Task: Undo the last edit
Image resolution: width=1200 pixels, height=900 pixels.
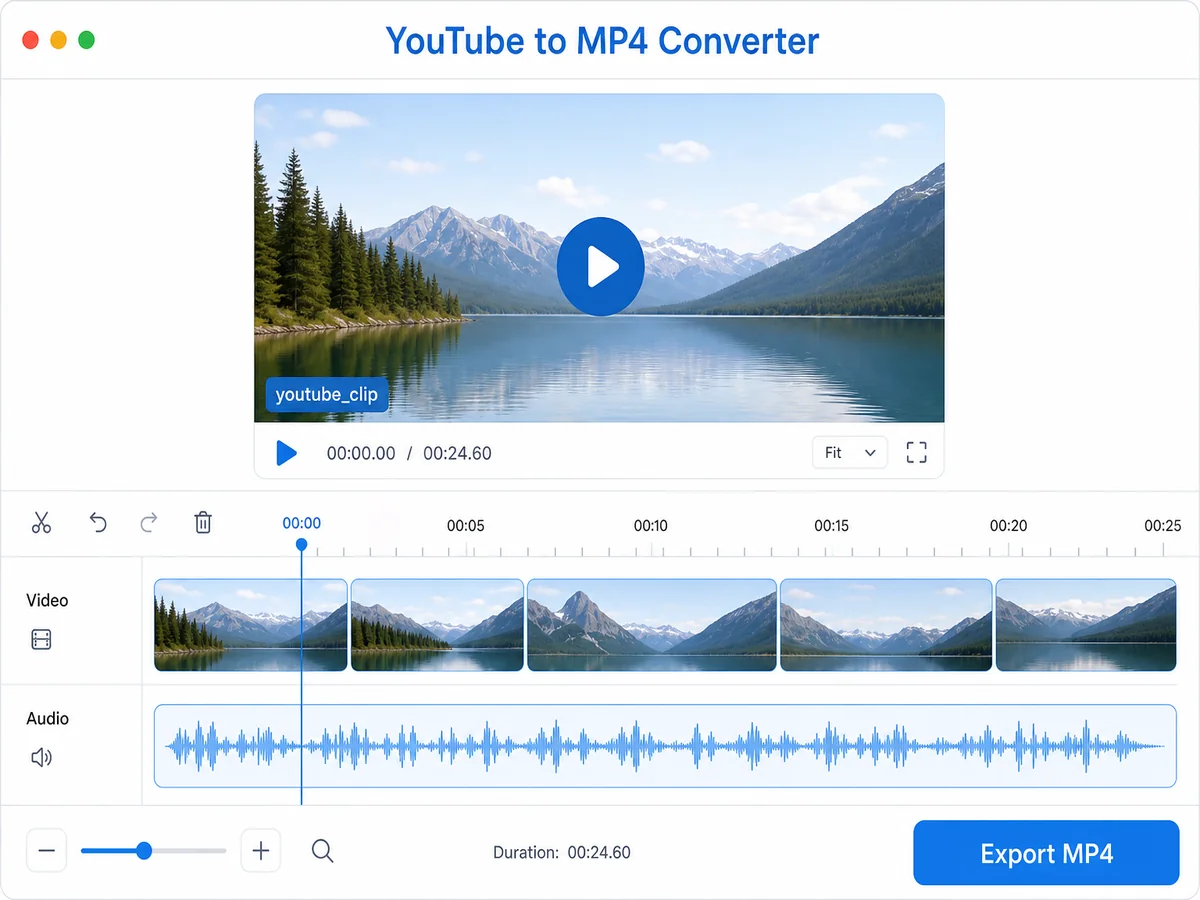Action: [x=98, y=522]
